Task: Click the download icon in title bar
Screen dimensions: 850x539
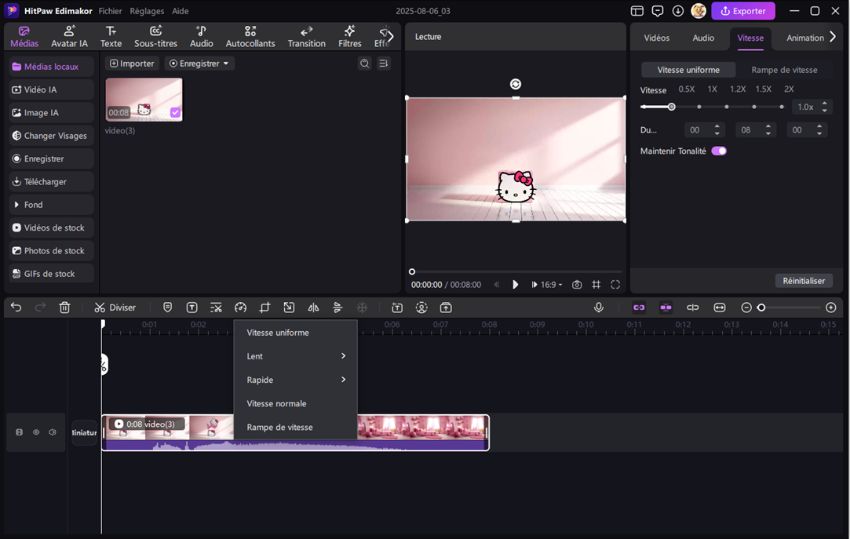Action: [678, 11]
